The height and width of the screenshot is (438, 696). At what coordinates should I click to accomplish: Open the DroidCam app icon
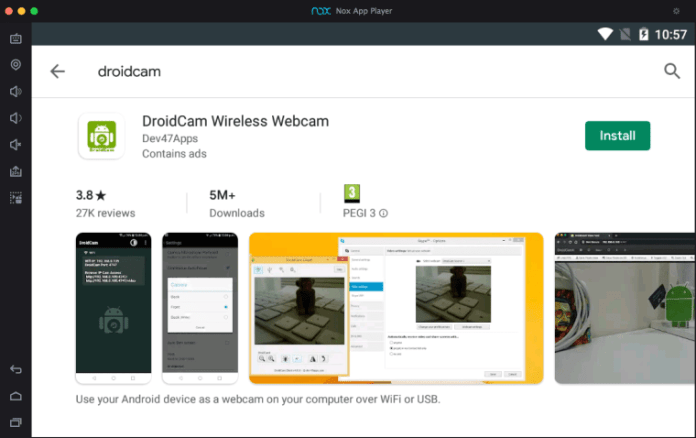tap(102, 136)
